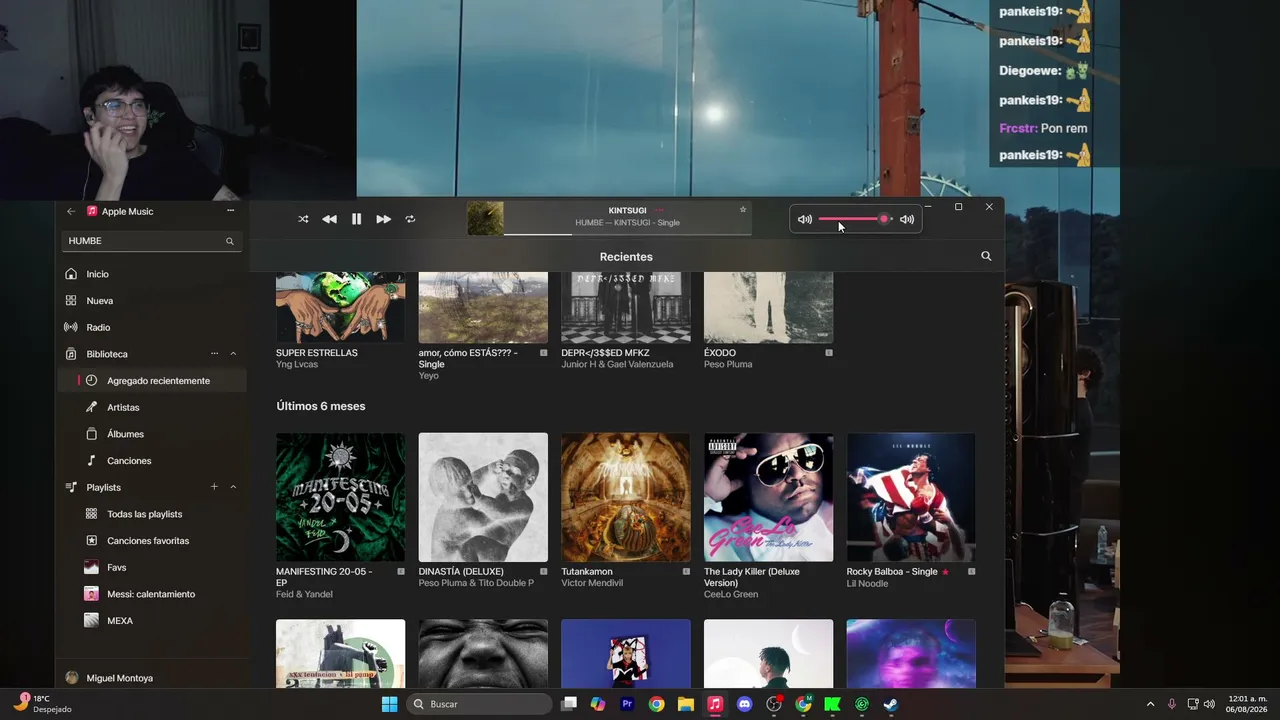Open Steam from the taskbar

click(891, 704)
